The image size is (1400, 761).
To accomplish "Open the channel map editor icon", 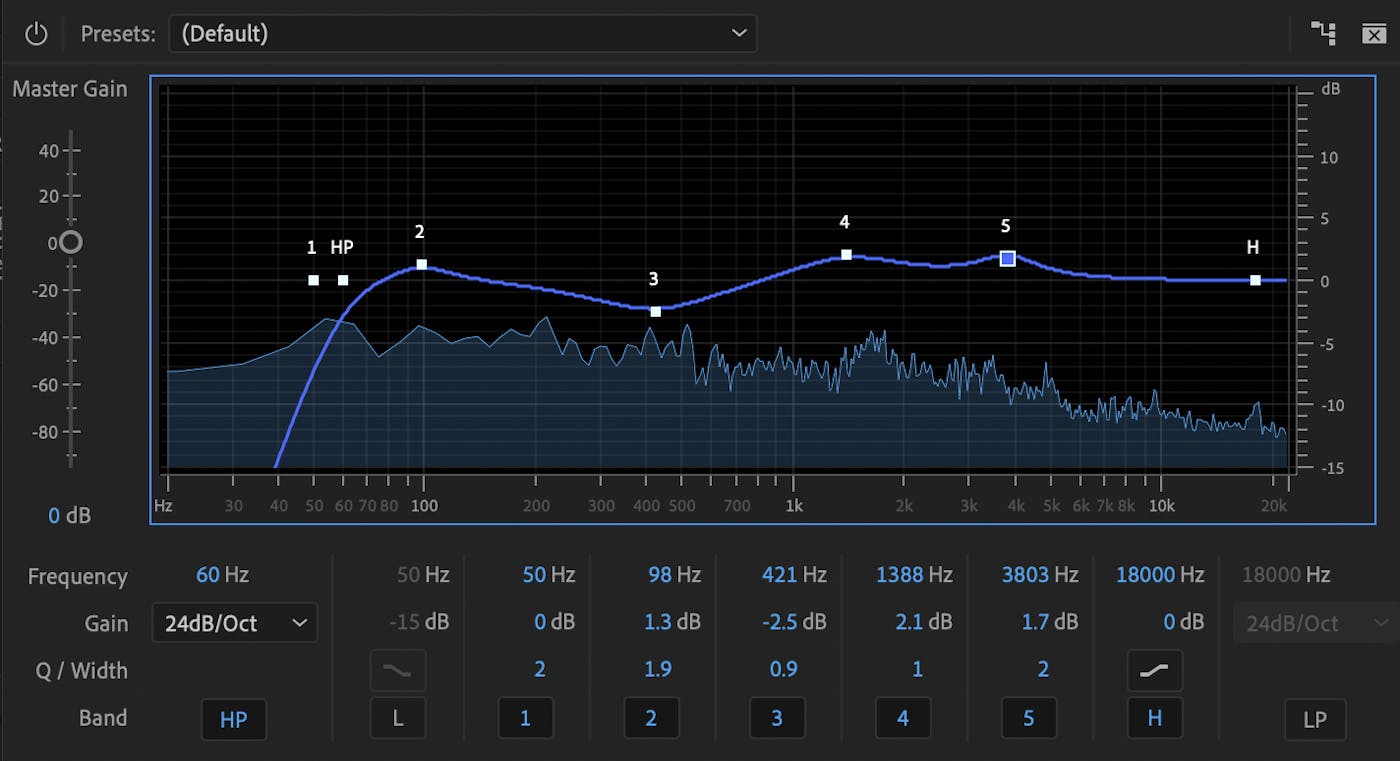I will click(1323, 33).
